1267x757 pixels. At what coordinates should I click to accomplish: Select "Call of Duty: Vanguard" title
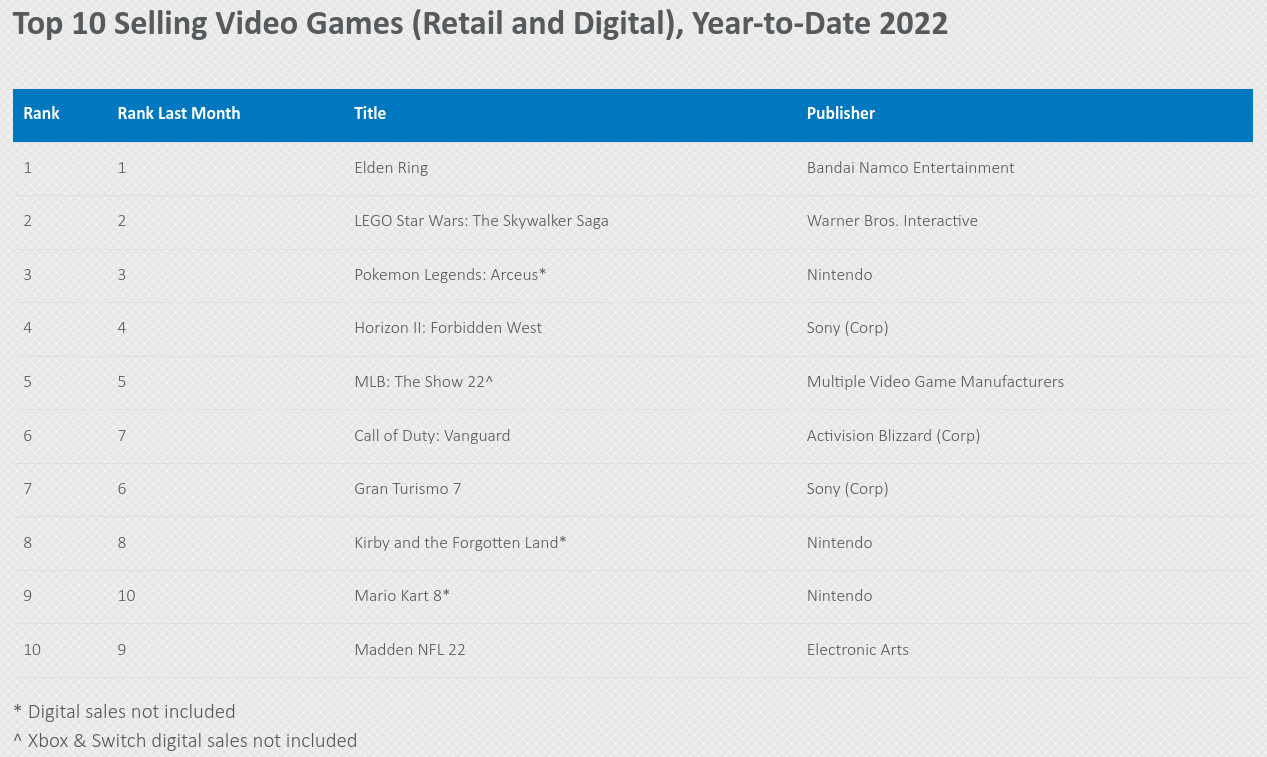(x=432, y=436)
